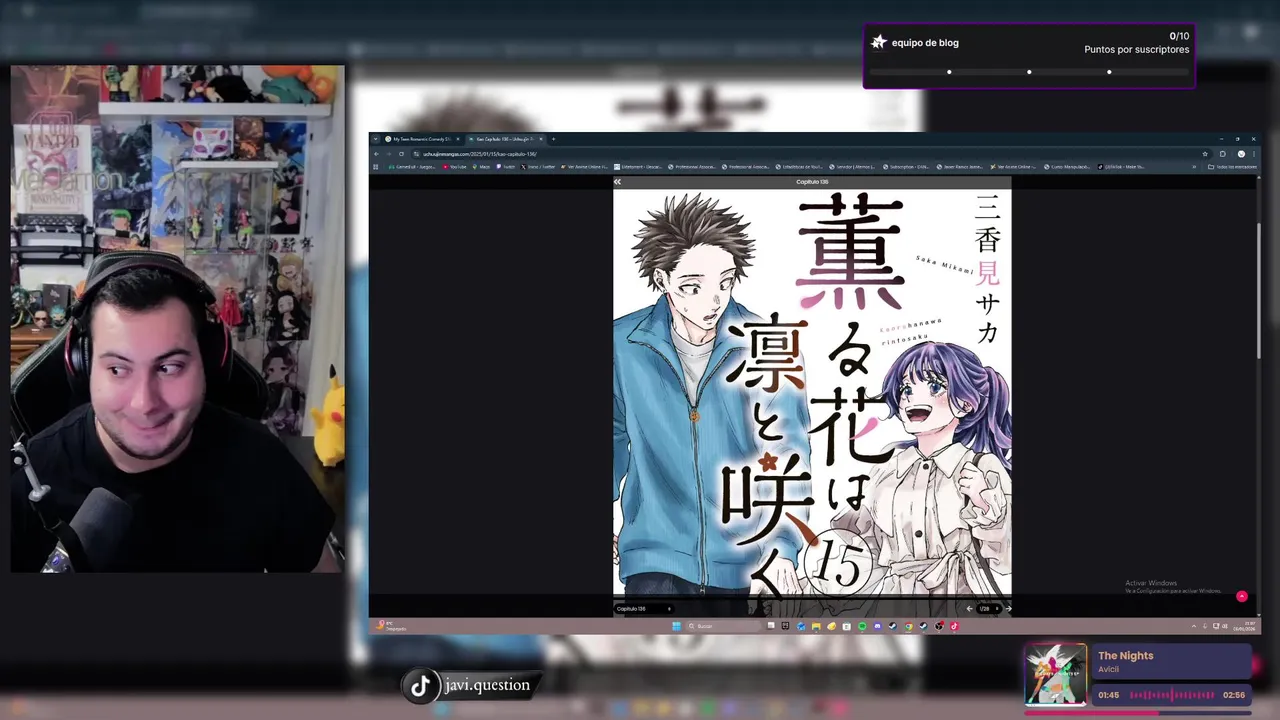1280x720 pixels.
Task: Open the Twitch bookmark
Action: point(504,167)
